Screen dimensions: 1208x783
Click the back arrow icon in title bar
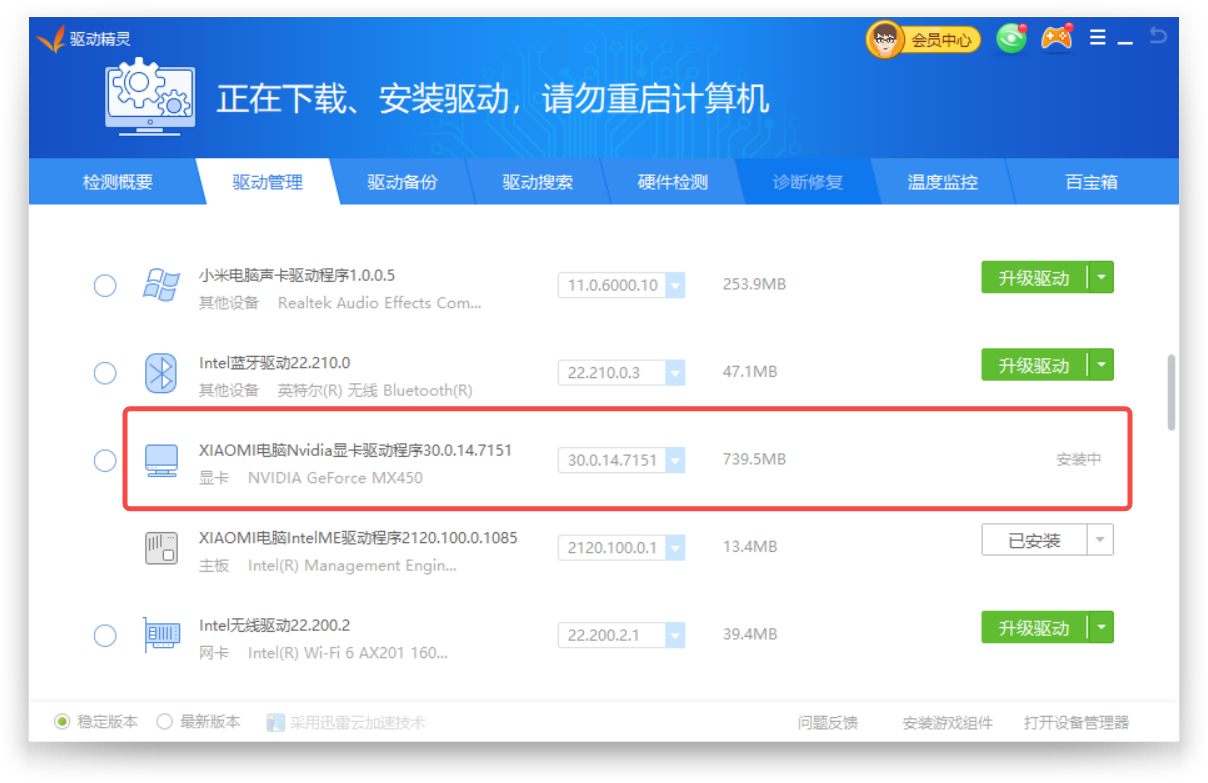[1157, 37]
